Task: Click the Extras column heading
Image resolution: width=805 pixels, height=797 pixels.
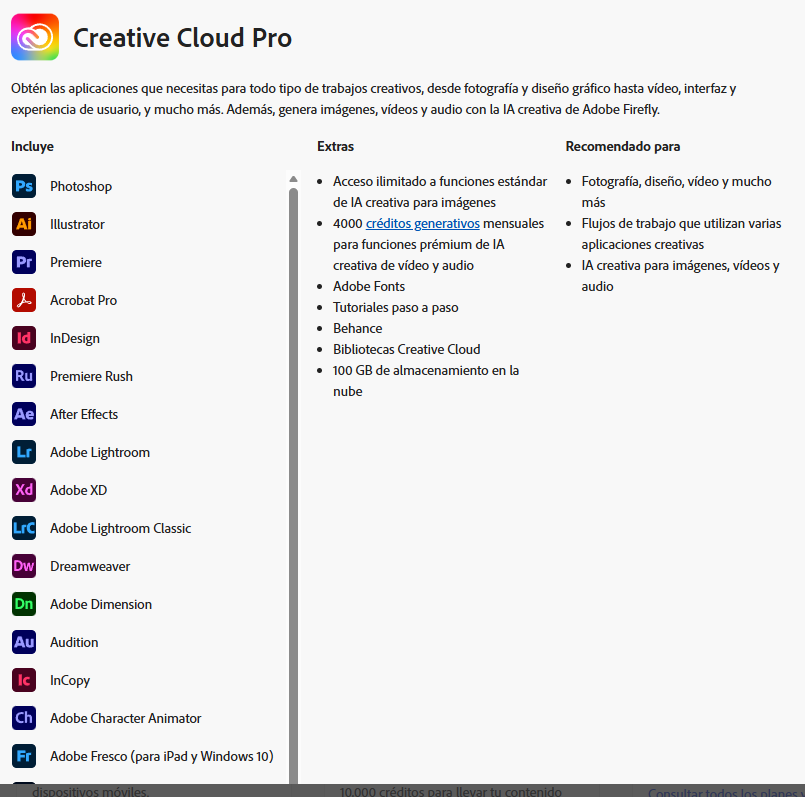Action: pyautogui.click(x=336, y=146)
